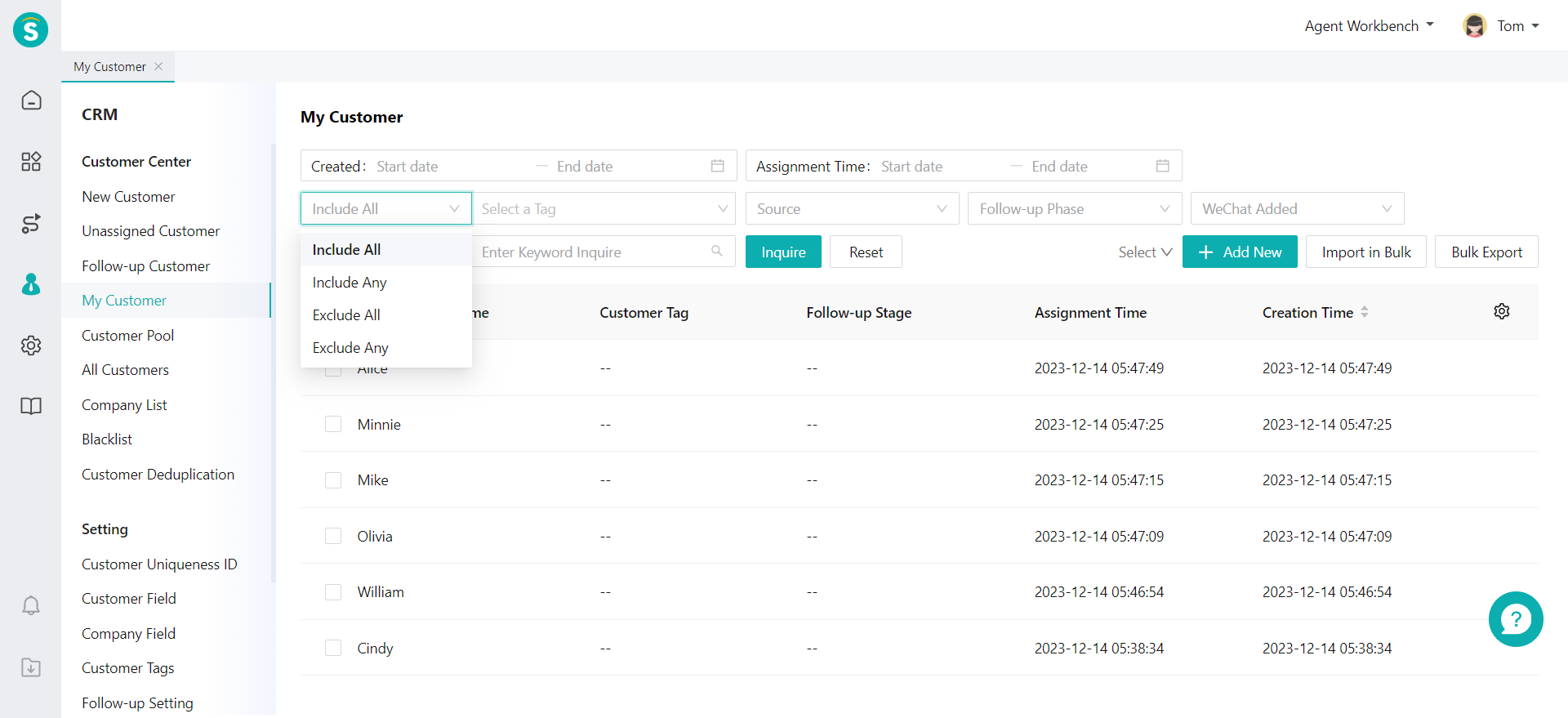Open the notification bell icon
This screenshot has height=718, width=1568.
[31, 605]
